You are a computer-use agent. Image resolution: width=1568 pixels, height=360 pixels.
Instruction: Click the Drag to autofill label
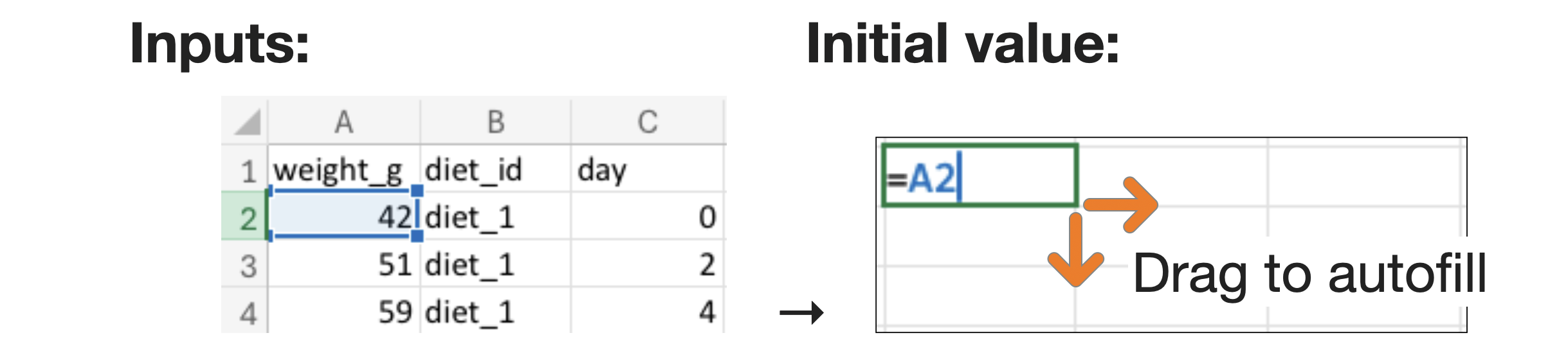pos(1309,274)
